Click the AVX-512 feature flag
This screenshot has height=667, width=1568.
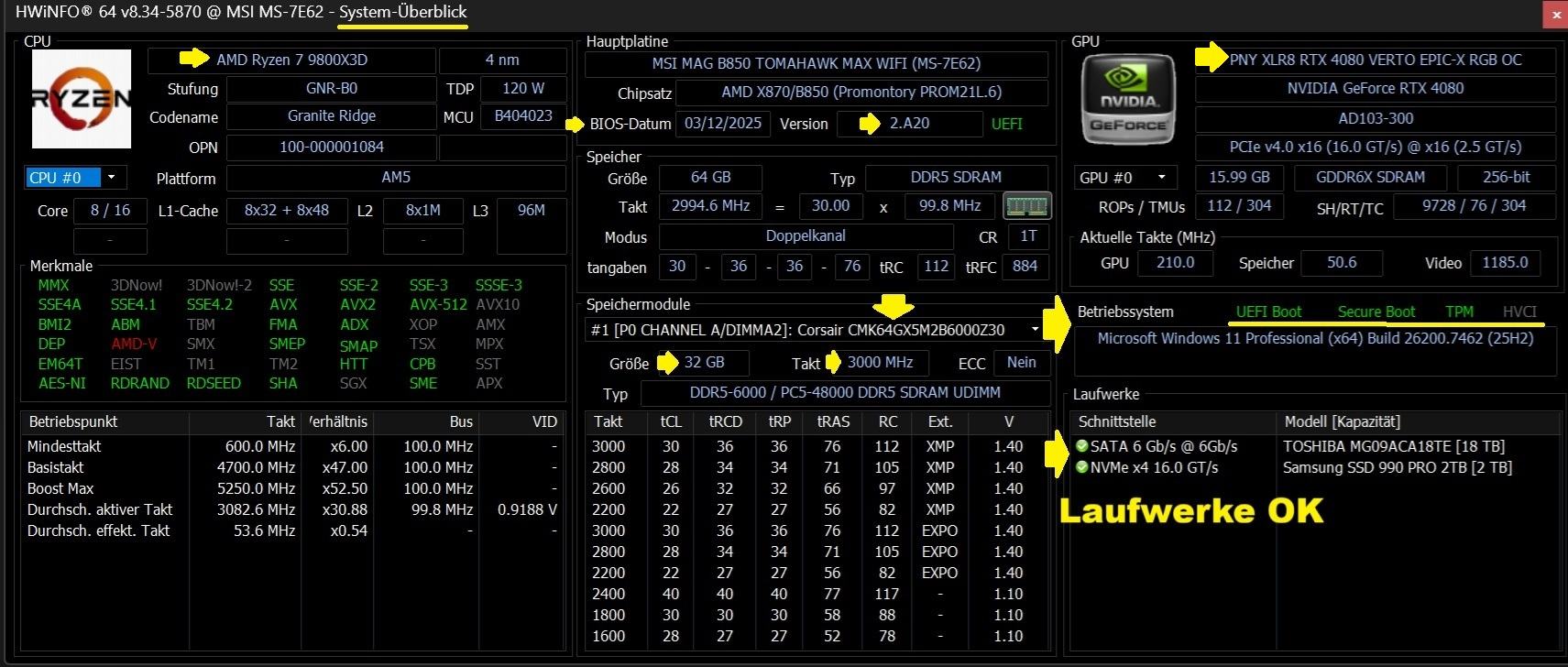(438, 305)
